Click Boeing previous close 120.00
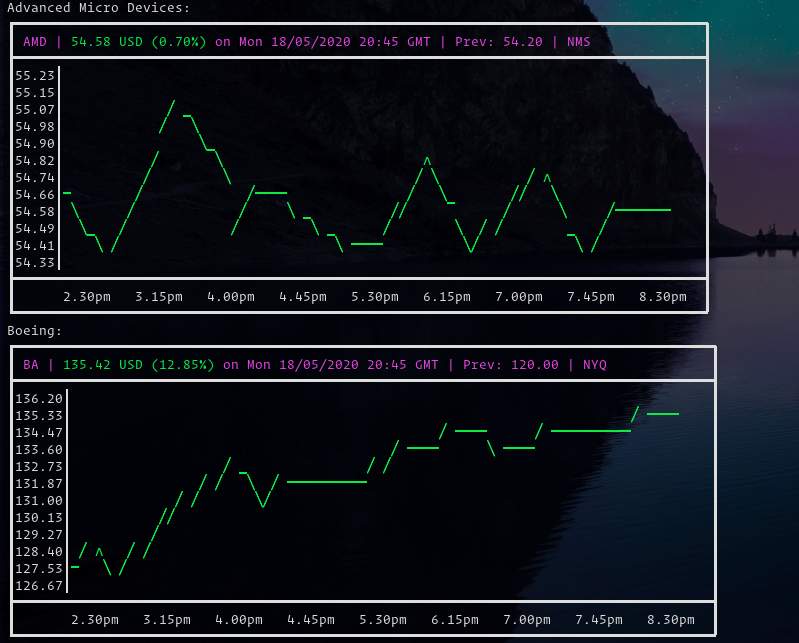Image resolution: width=799 pixels, height=643 pixels. pos(535,365)
